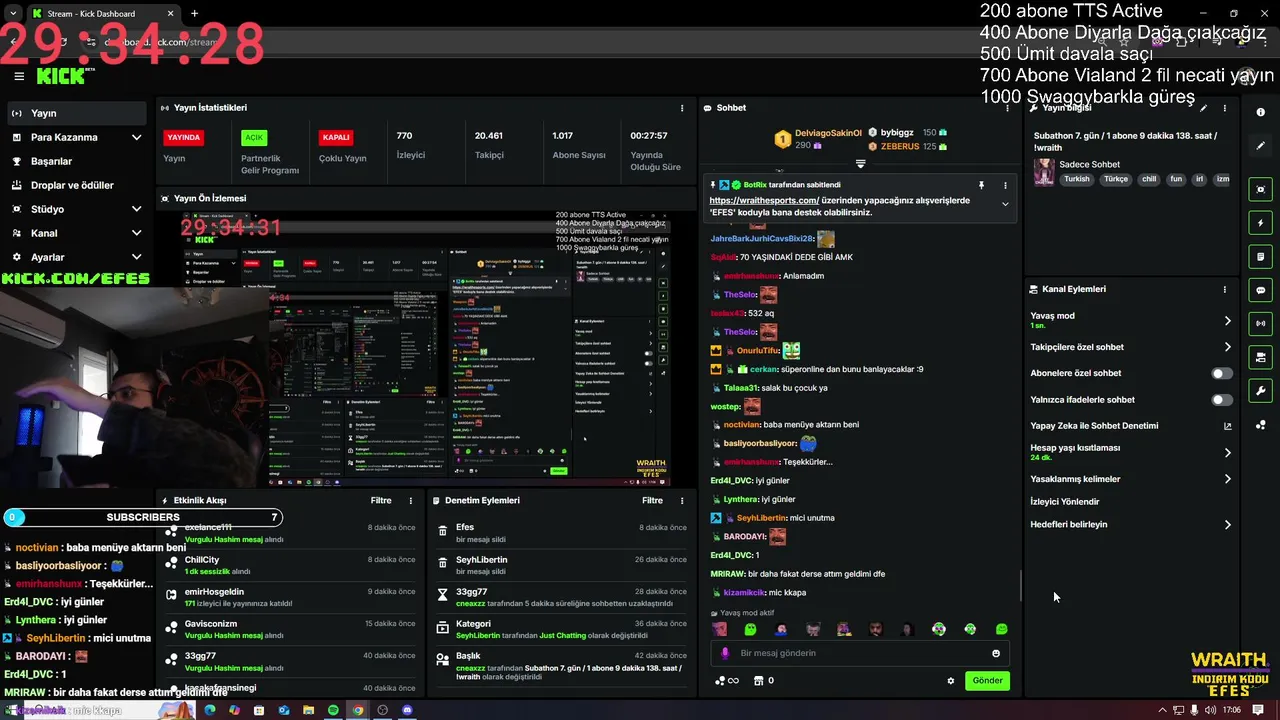Expand the Para Kazanma sidebar section
Screen dimensions: 1280x720
click(137, 137)
